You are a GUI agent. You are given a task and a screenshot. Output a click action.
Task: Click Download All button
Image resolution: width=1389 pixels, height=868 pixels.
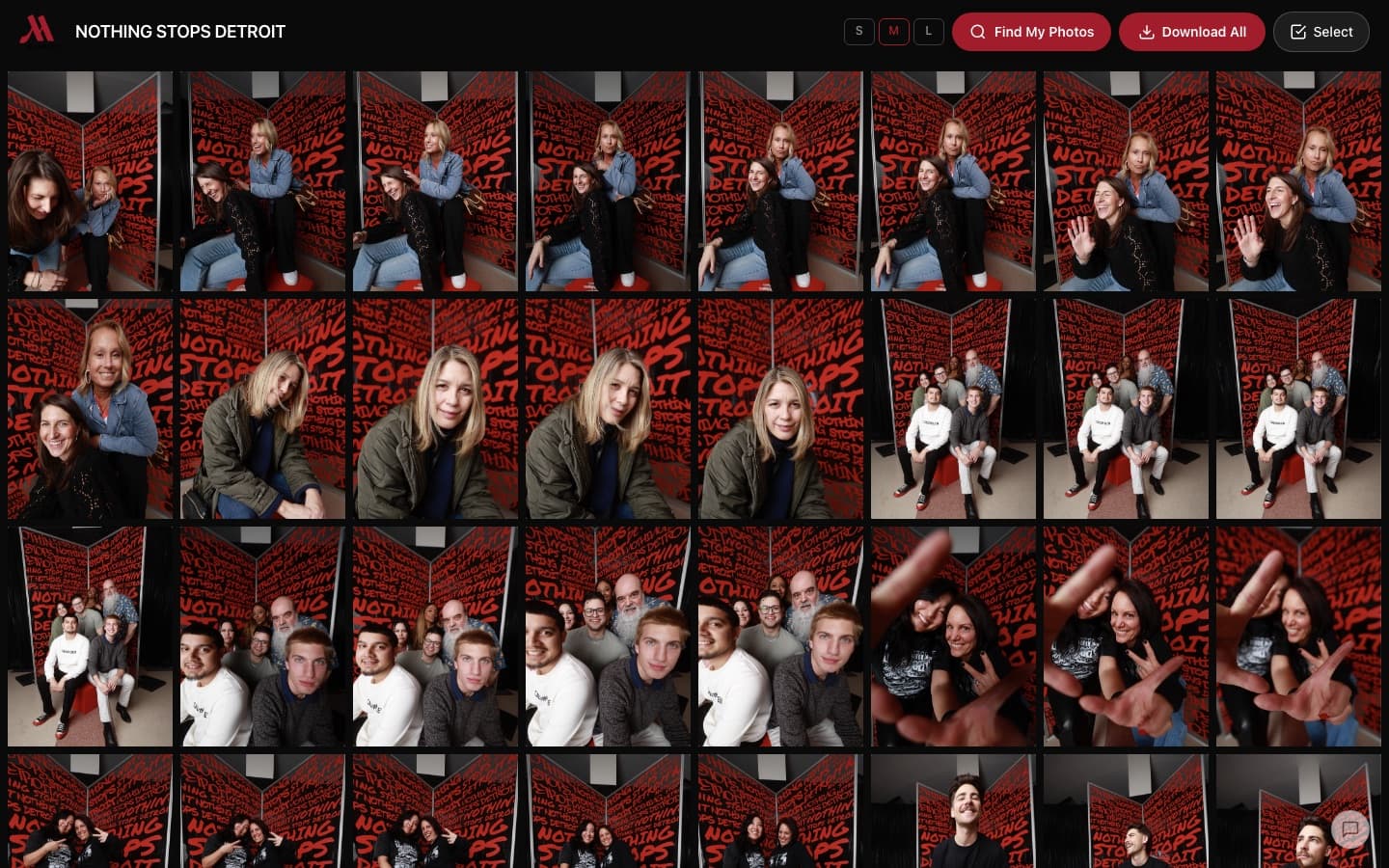(x=1191, y=32)
